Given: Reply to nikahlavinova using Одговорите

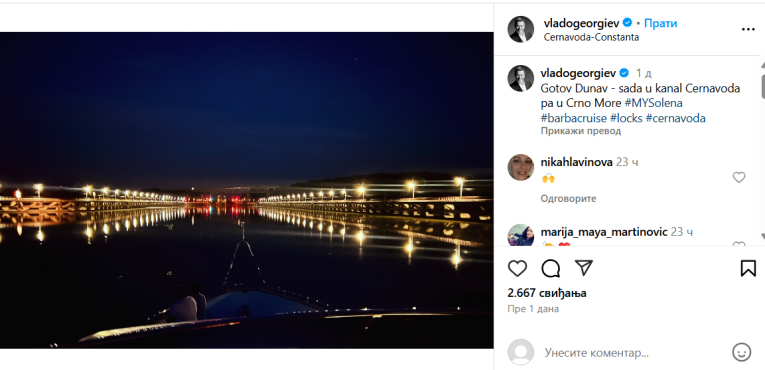Looking at the screenshot, I should point(568,199).
